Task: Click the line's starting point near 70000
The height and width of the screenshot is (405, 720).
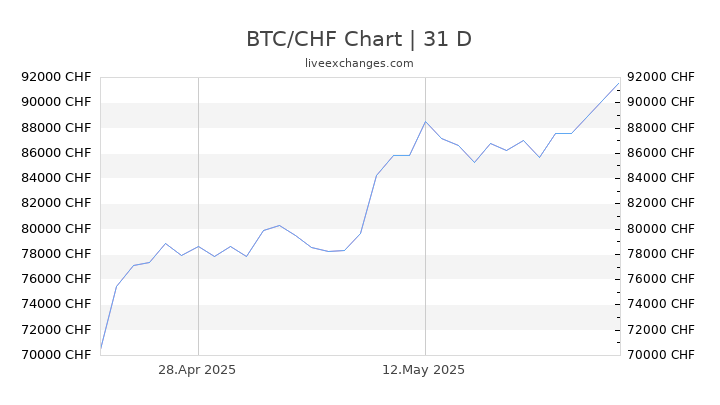Action: point(101,348)
